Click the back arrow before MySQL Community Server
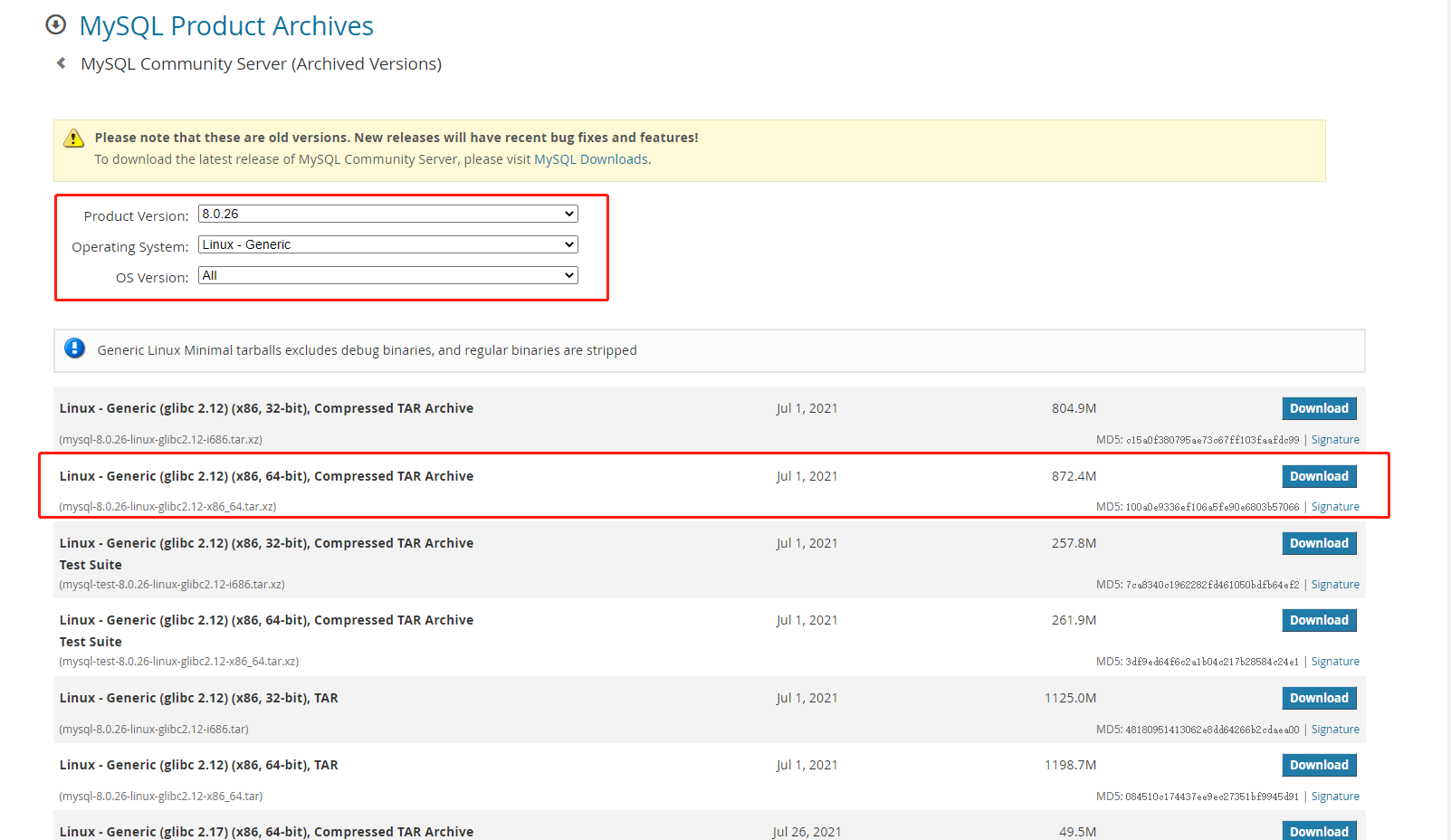 tap(61, 63)
